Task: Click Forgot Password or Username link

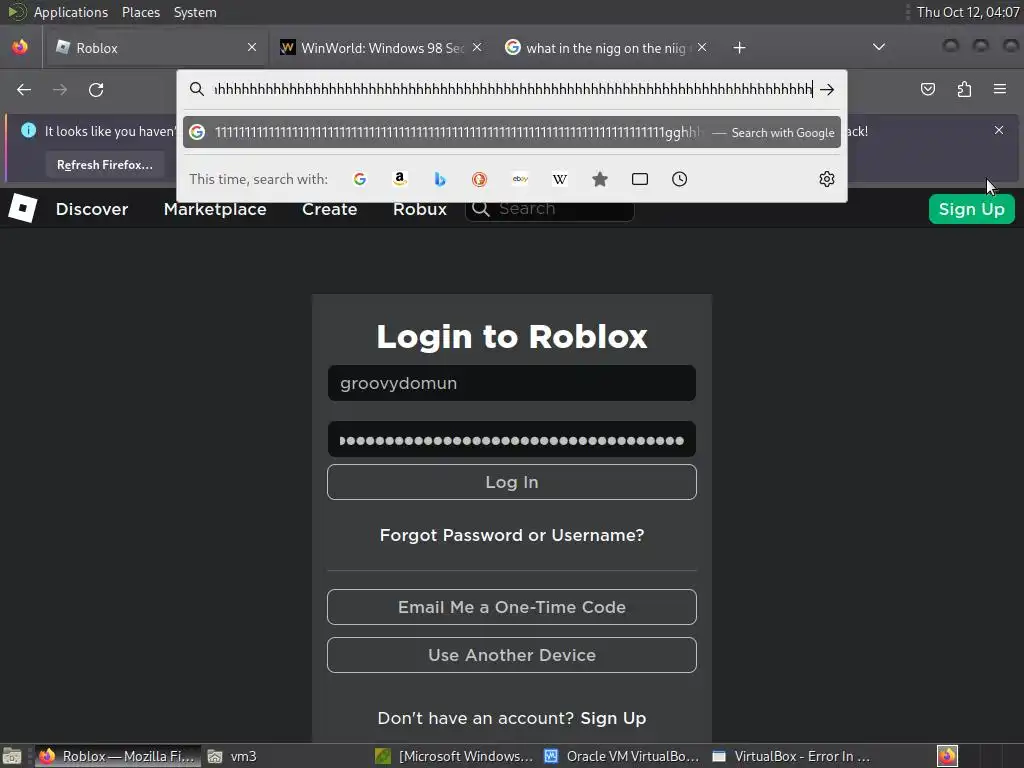Action: 512,535
